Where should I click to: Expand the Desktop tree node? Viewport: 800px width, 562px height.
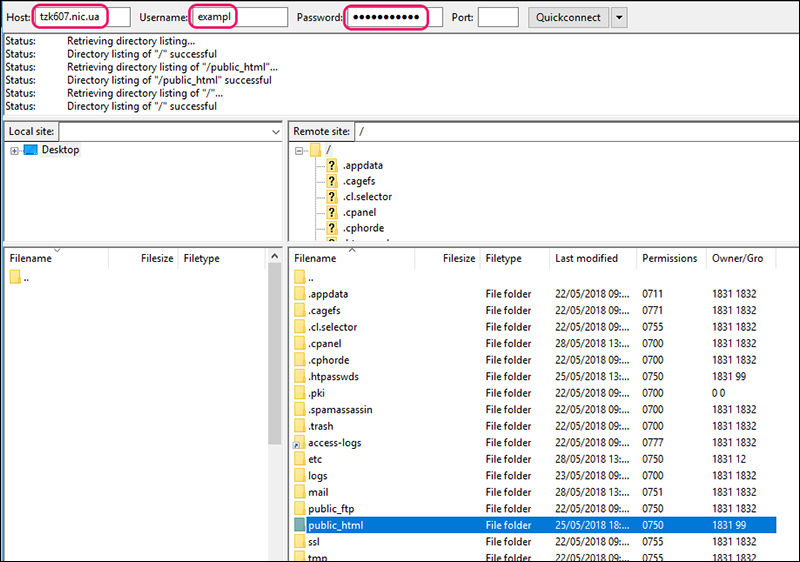14,151
